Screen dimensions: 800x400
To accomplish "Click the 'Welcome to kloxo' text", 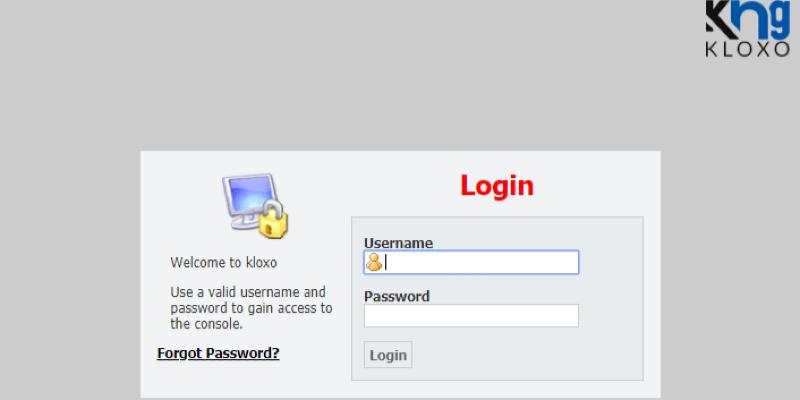I will (223, 263).
